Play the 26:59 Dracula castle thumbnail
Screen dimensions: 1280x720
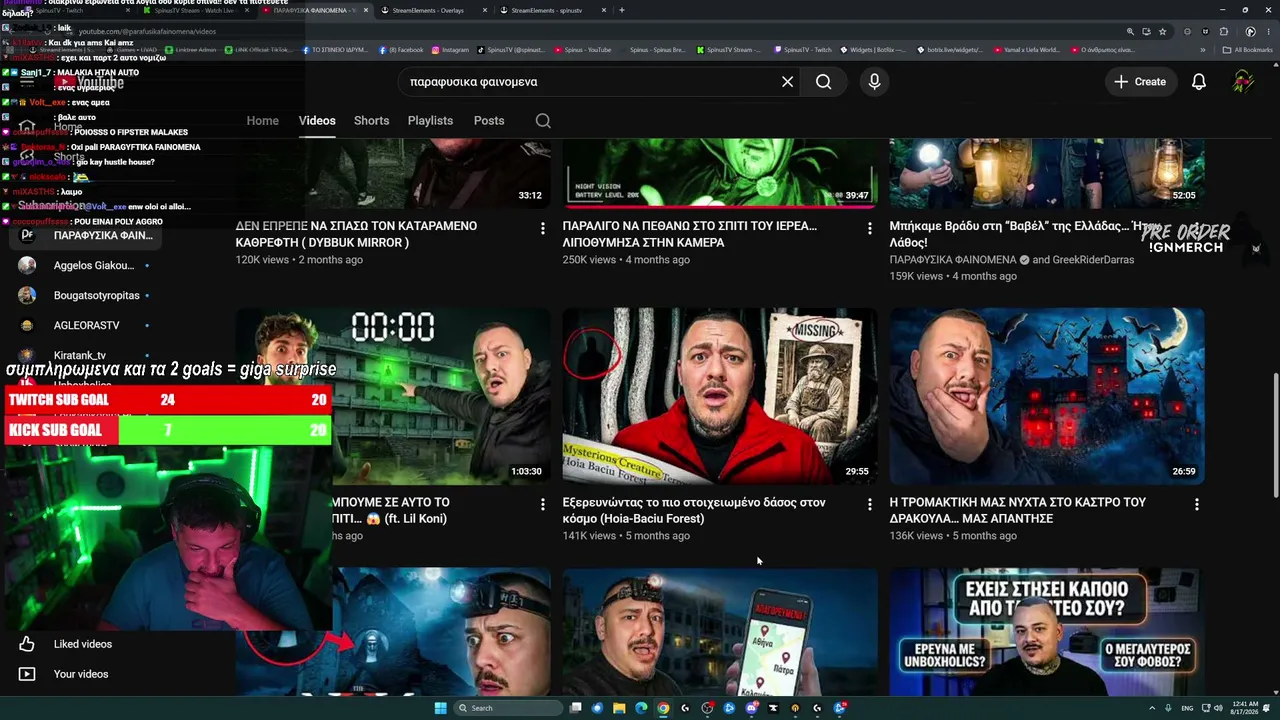coord(1047,396)
